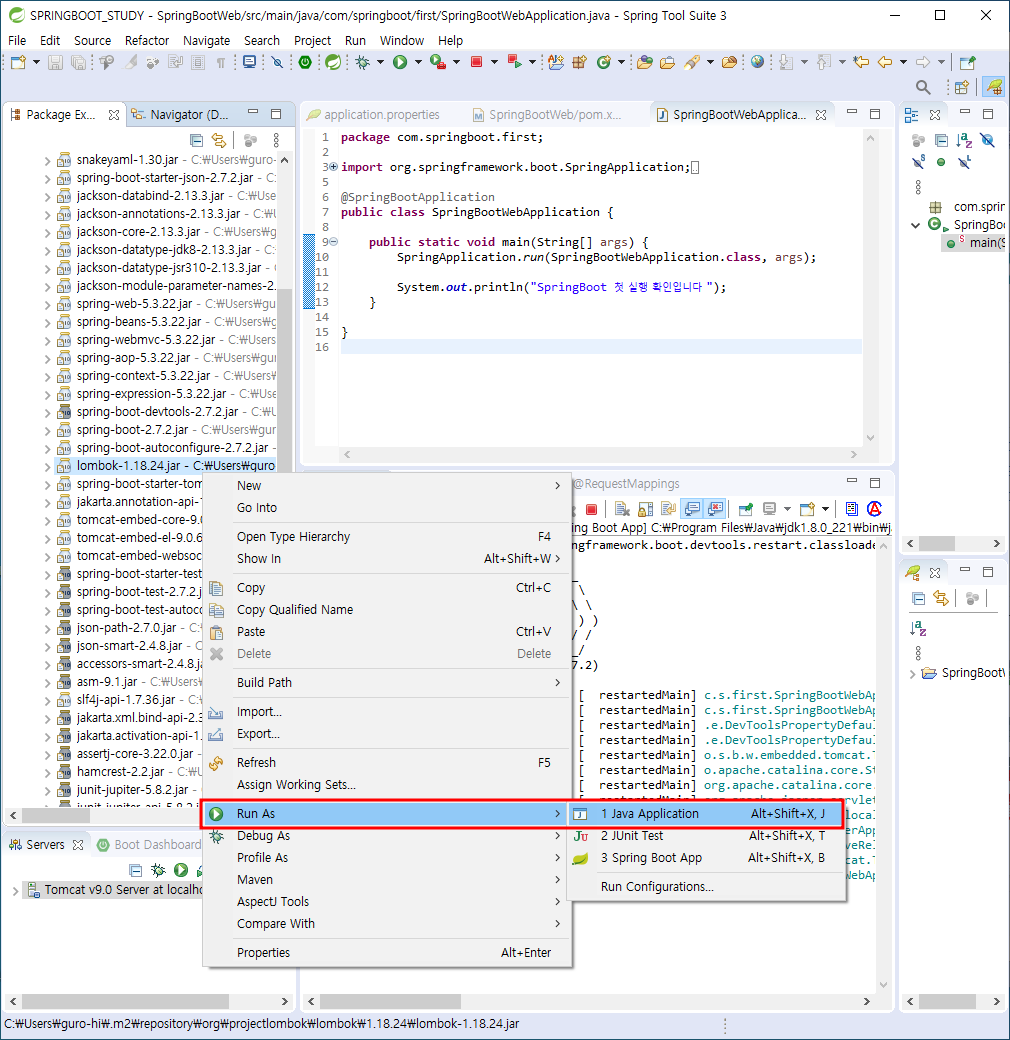Toggle Show Console When Standard Error Changes
The height and width of the screenshot is (1040, 1010).
point(715,509)
